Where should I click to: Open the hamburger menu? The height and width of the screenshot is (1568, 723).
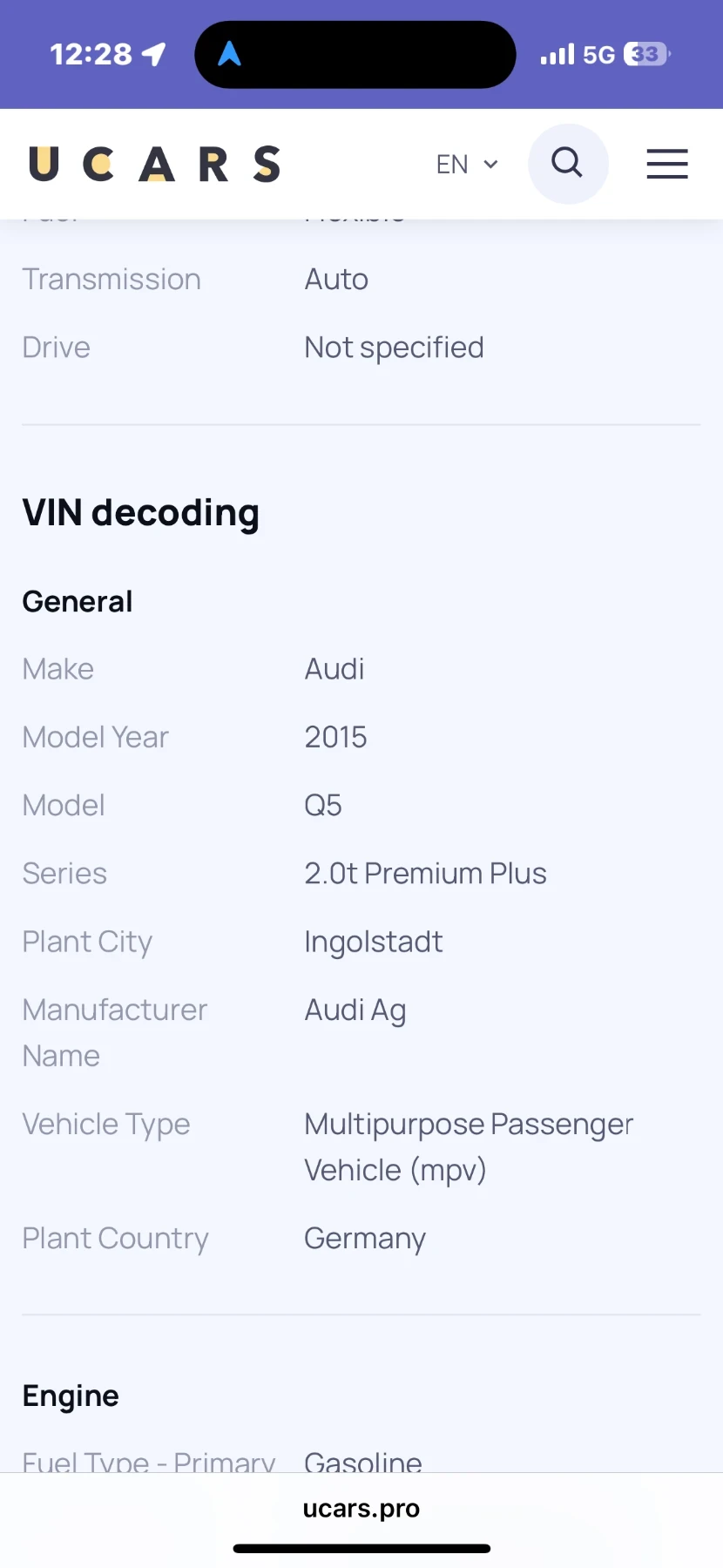tap(667, 164)
